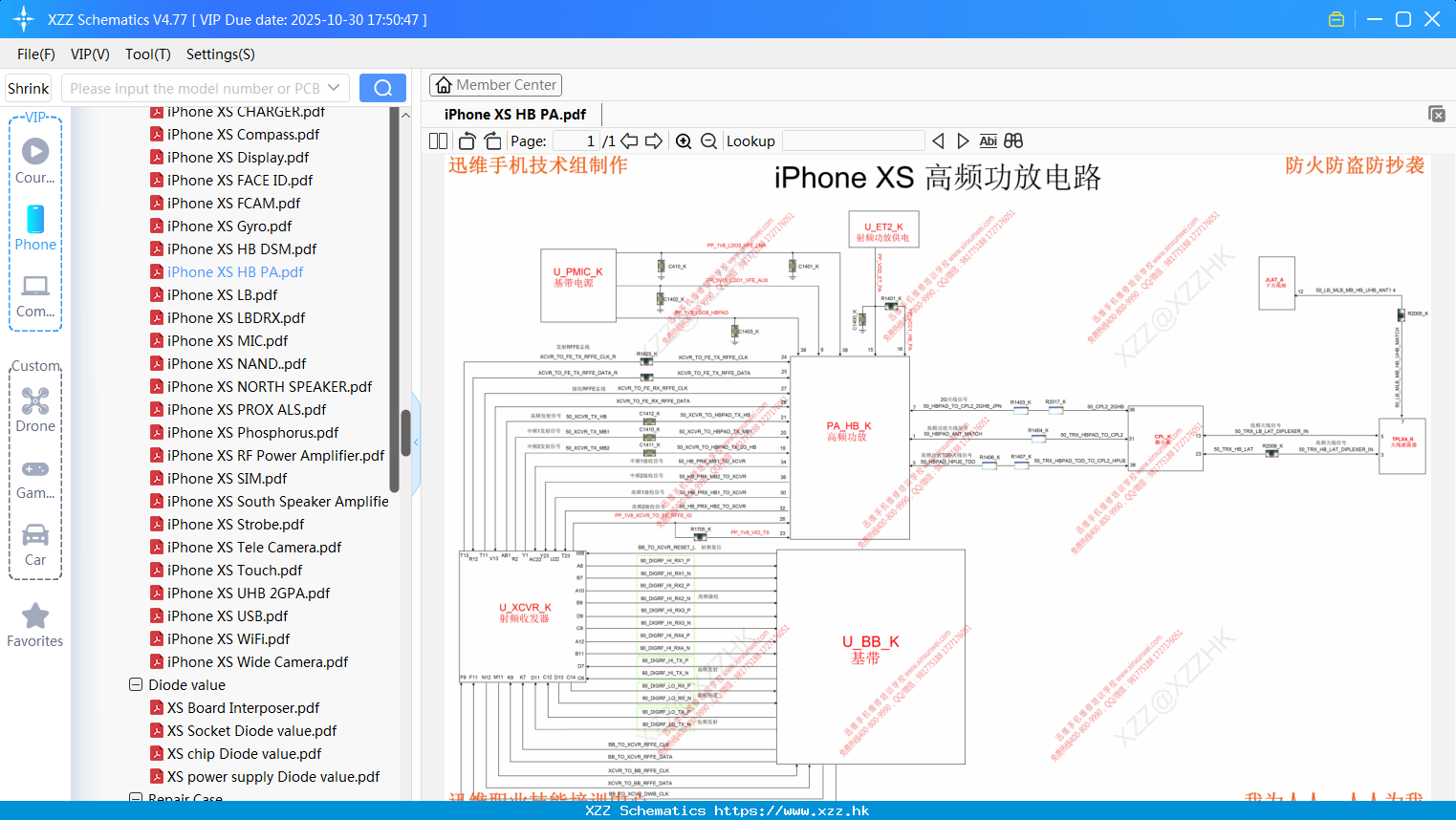Open iPhone XS Strobe.pdf
The image size is (1456, 820).
pos(235,524)
